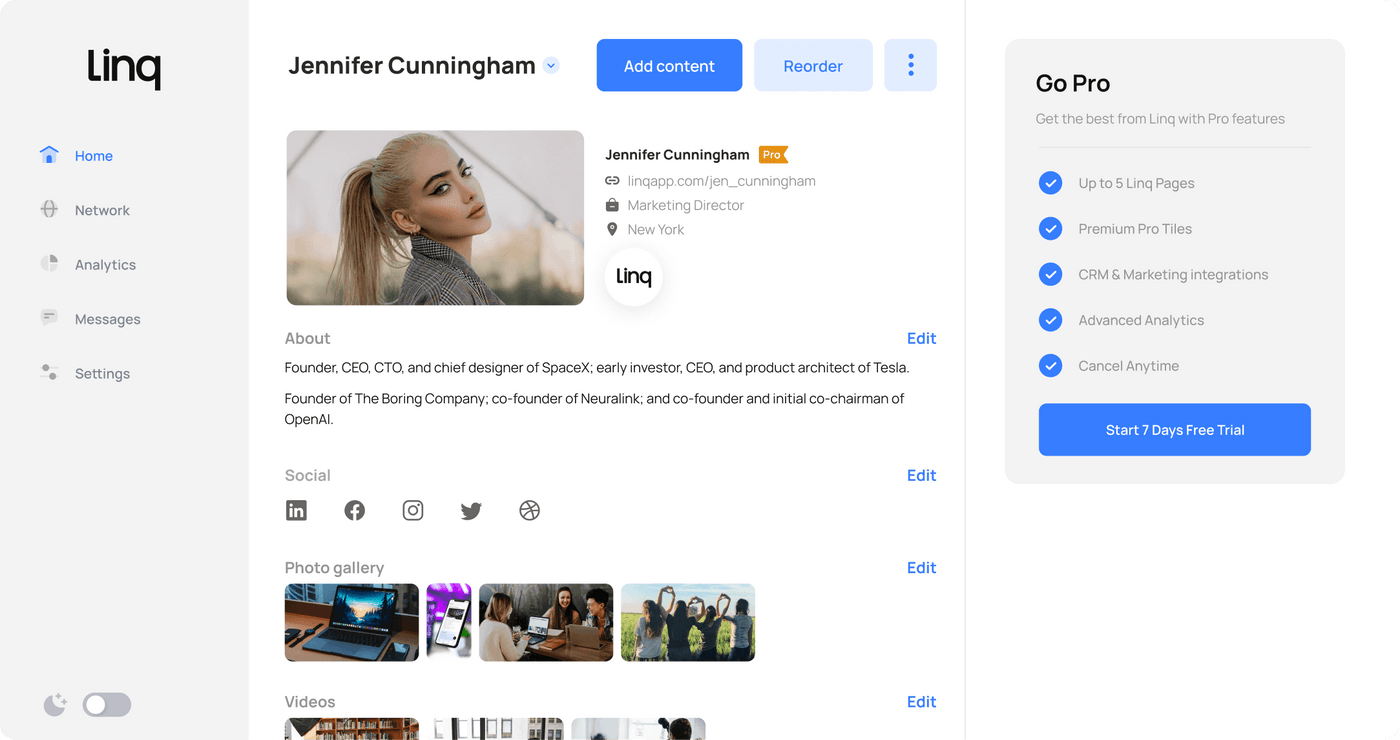
Task: Edit the Social section
Action: (x=921, y=475)
